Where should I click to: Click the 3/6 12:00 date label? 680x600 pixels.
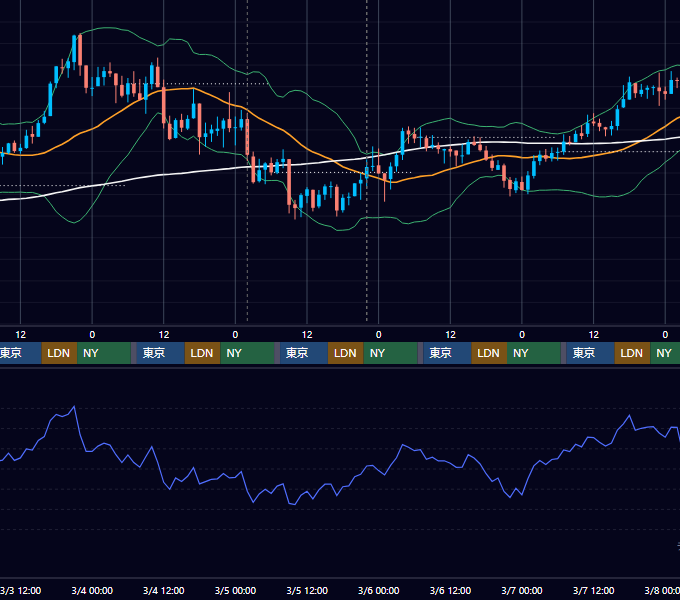pyautogui.click(x=450, y=590)
